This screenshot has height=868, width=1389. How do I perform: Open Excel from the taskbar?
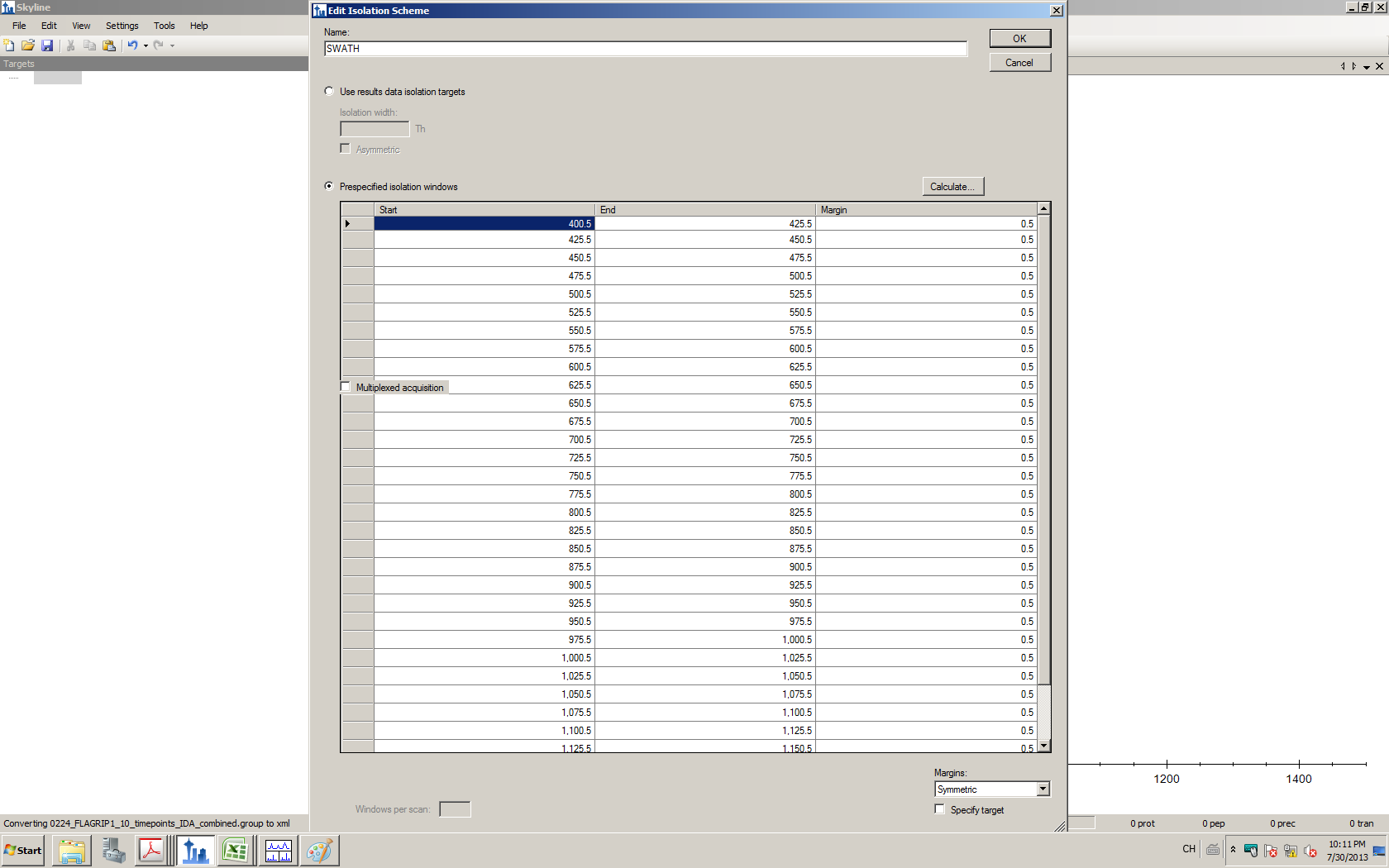point(236,850)
